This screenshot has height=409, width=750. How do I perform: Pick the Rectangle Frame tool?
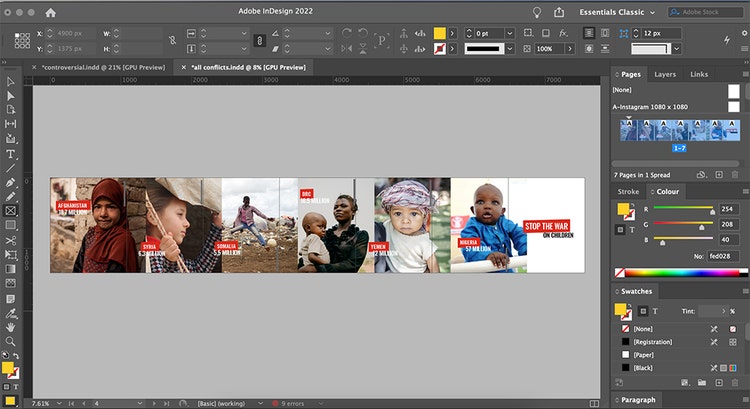click(11, 211)
